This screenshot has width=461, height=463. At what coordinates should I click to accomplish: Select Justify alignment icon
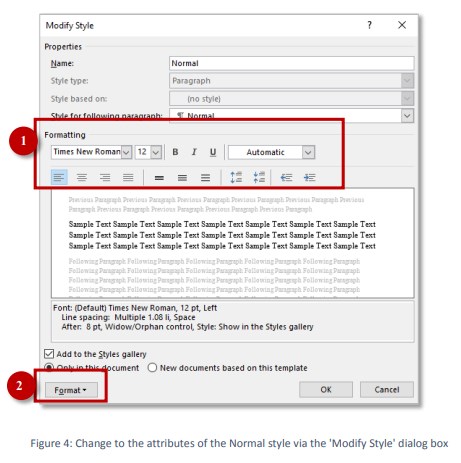click(128, 177)
